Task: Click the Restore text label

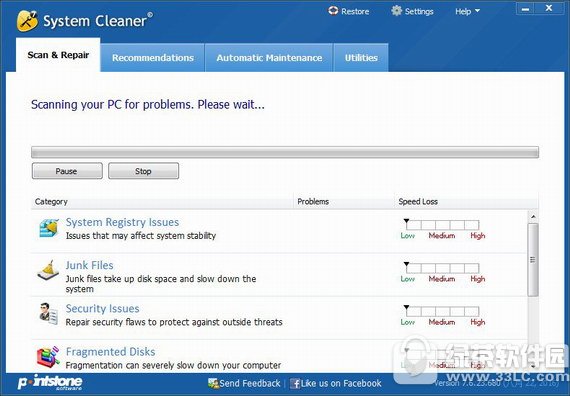Action: point(355,12)
